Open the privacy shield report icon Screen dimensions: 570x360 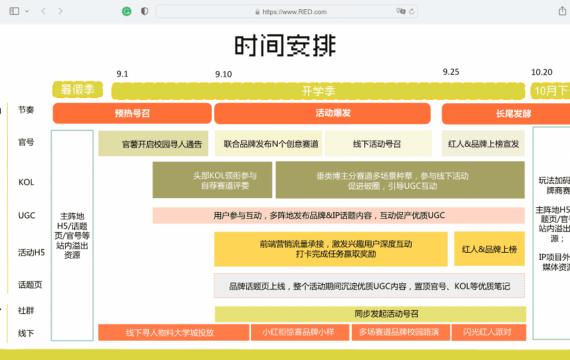coord(144,11)
